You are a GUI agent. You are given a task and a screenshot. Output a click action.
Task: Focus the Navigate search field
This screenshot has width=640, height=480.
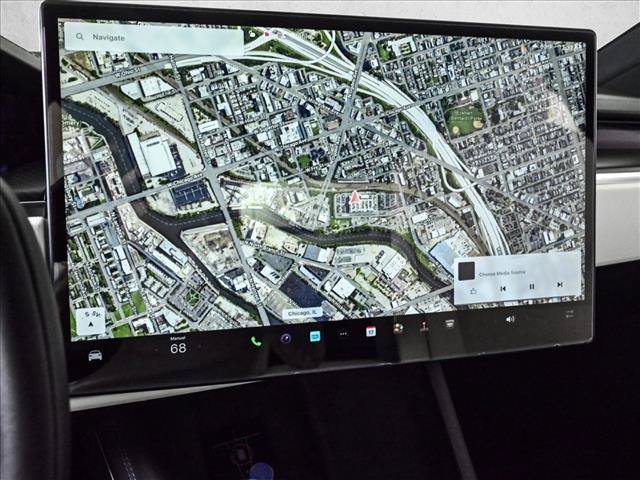click(x=154, y=39)
